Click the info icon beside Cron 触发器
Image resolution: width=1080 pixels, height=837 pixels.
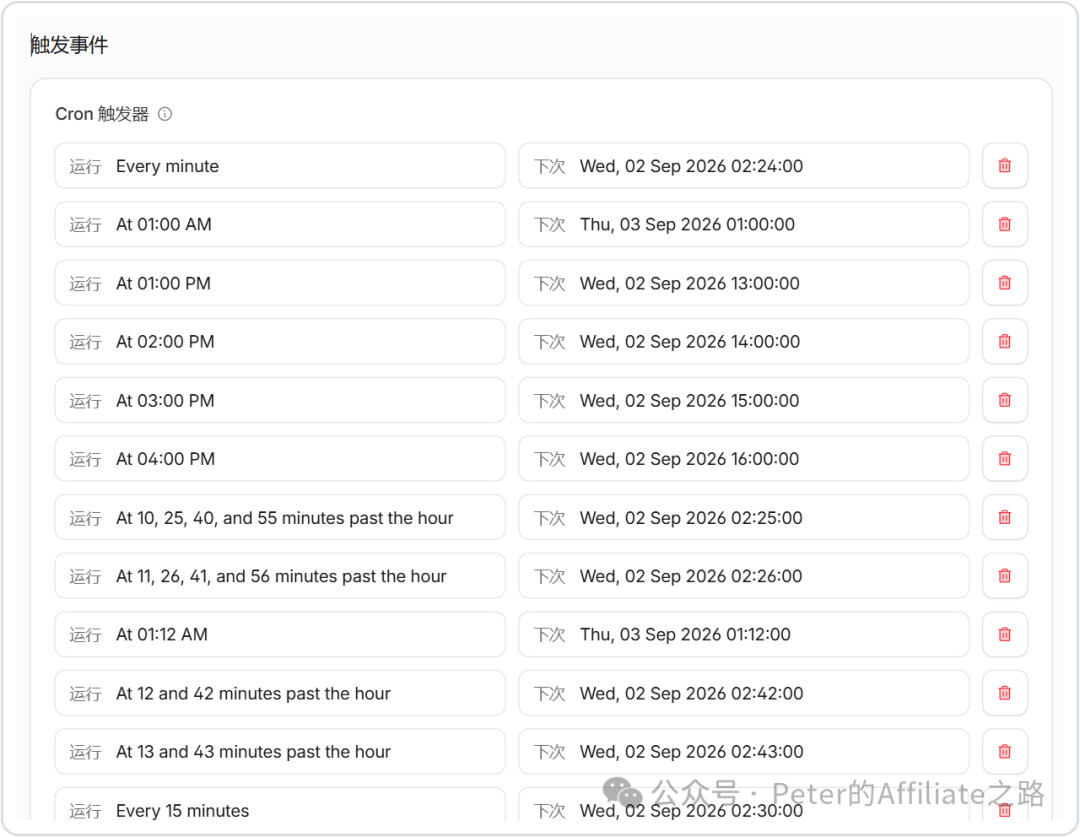click(x=165, y=114)
